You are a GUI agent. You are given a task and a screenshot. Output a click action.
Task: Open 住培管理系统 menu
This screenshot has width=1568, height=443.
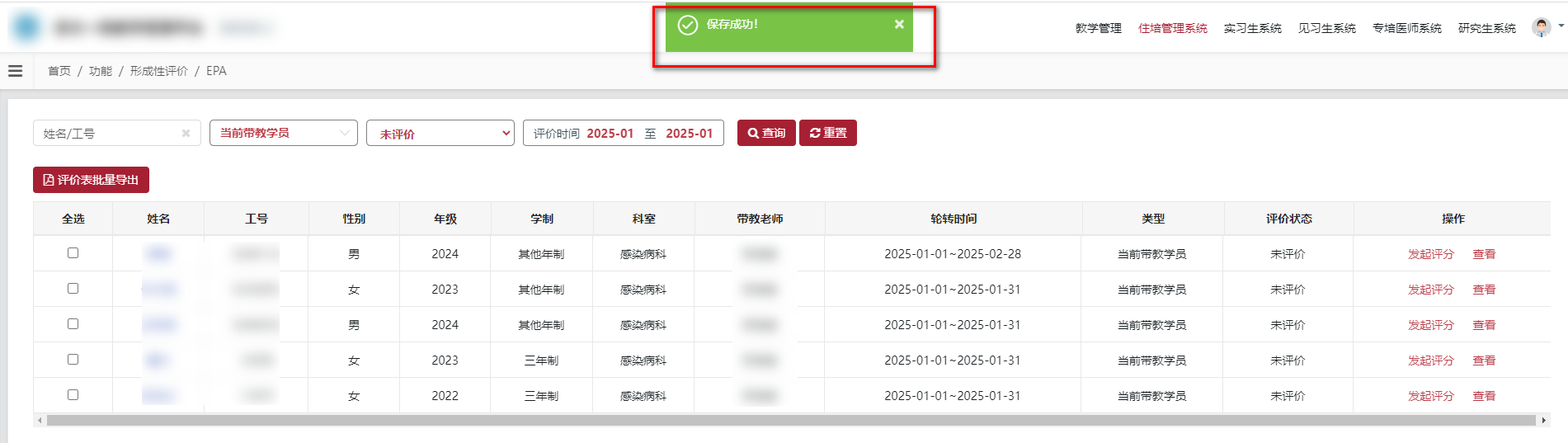tap(1172, 28)
